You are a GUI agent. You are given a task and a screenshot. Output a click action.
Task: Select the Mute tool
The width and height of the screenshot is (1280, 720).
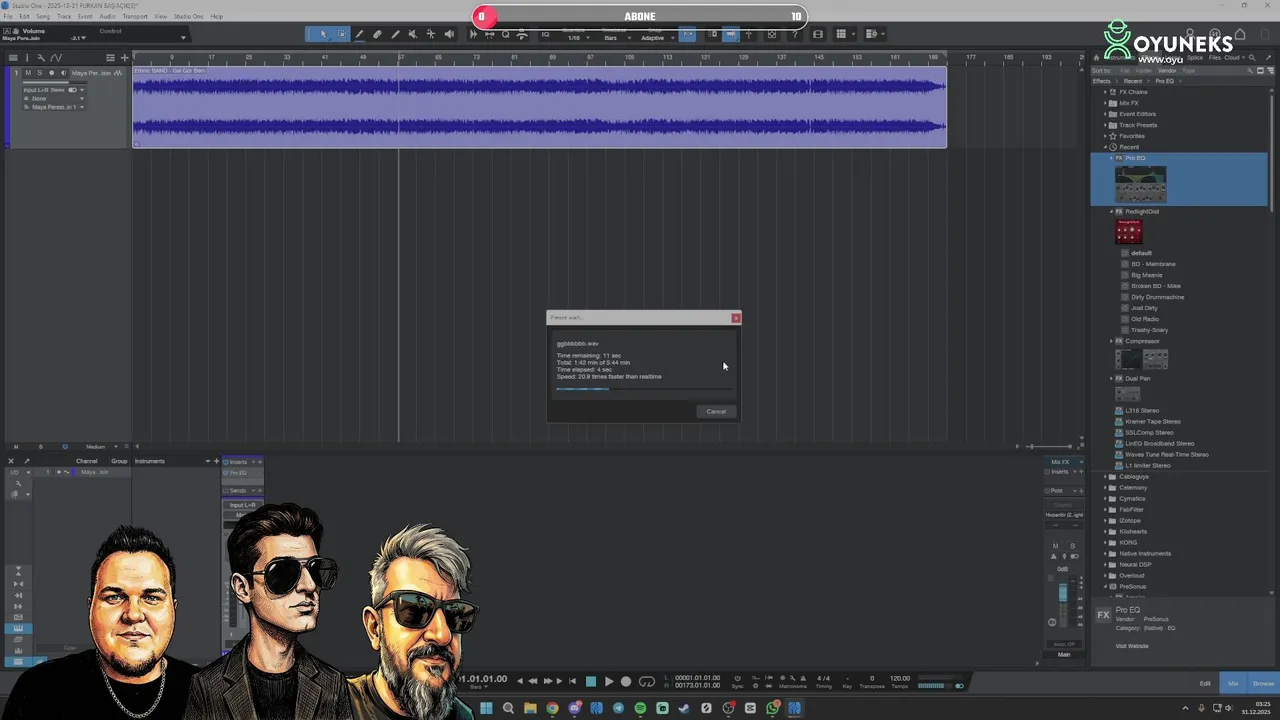412,34
